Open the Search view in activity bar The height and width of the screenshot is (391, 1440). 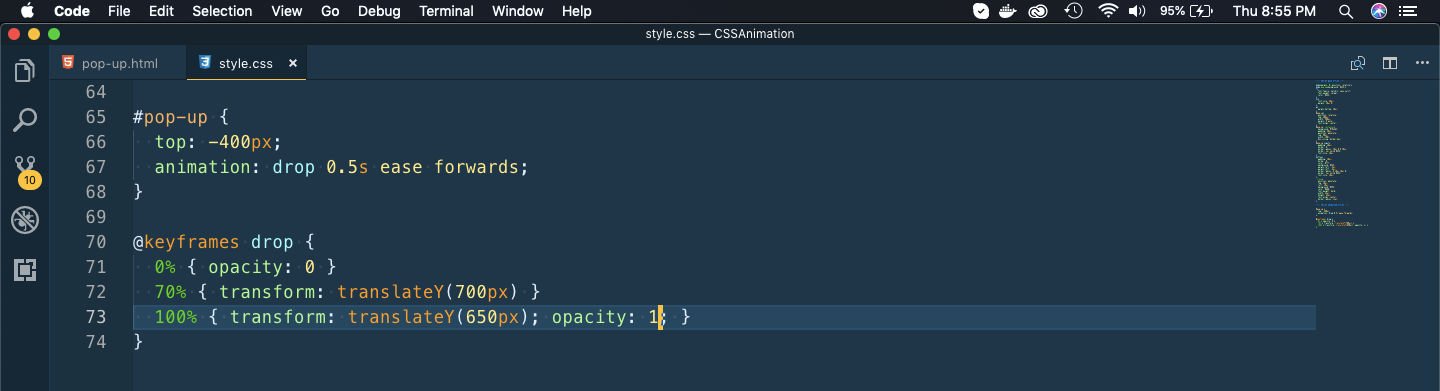[x=25, y=121]
